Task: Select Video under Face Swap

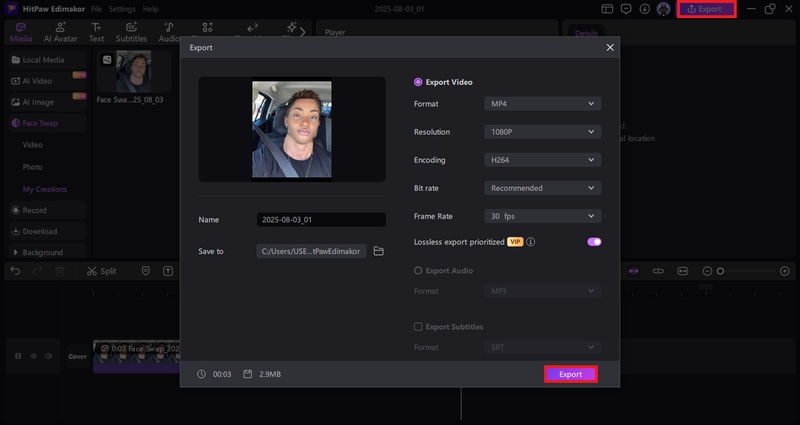Action: pyautogui.click(x=33, y=145)
